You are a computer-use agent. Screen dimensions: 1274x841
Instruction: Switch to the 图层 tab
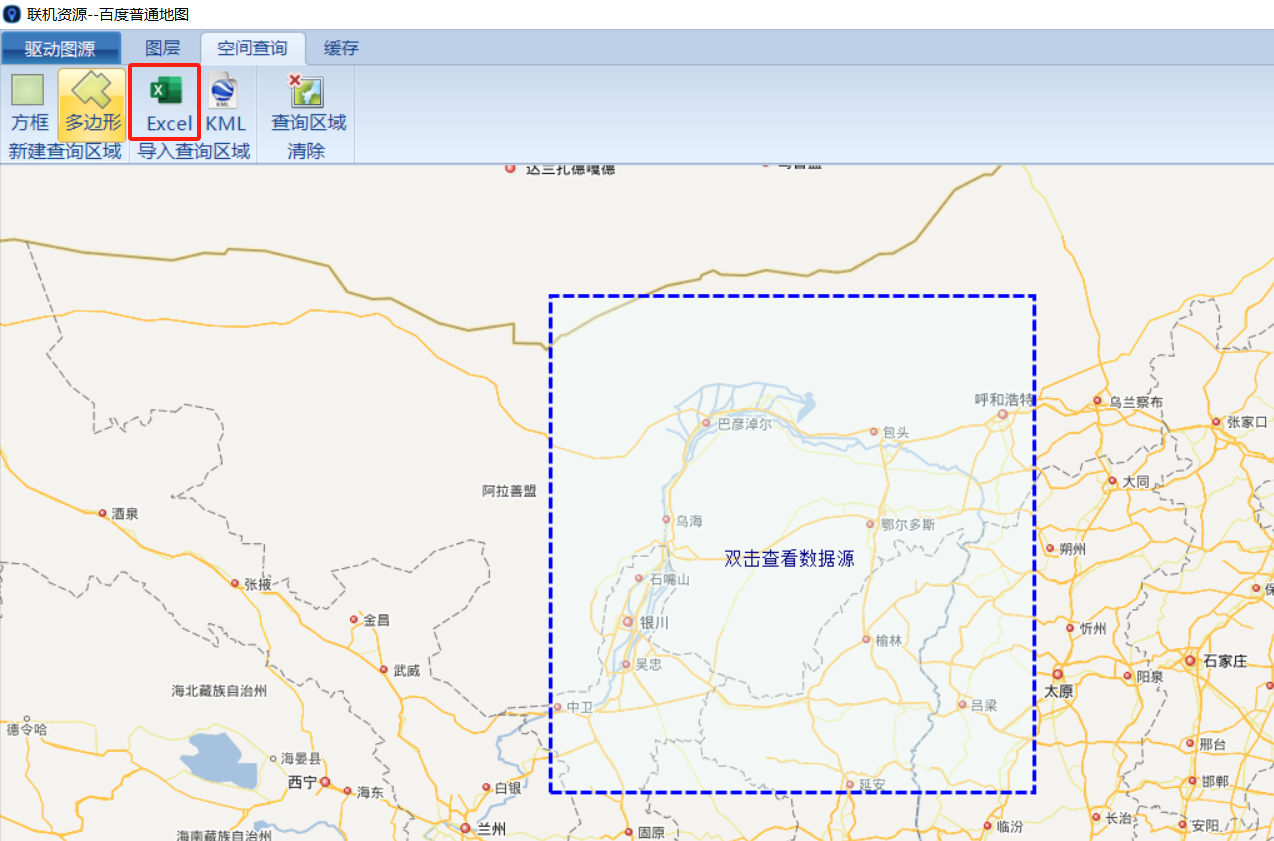(162, 48)
